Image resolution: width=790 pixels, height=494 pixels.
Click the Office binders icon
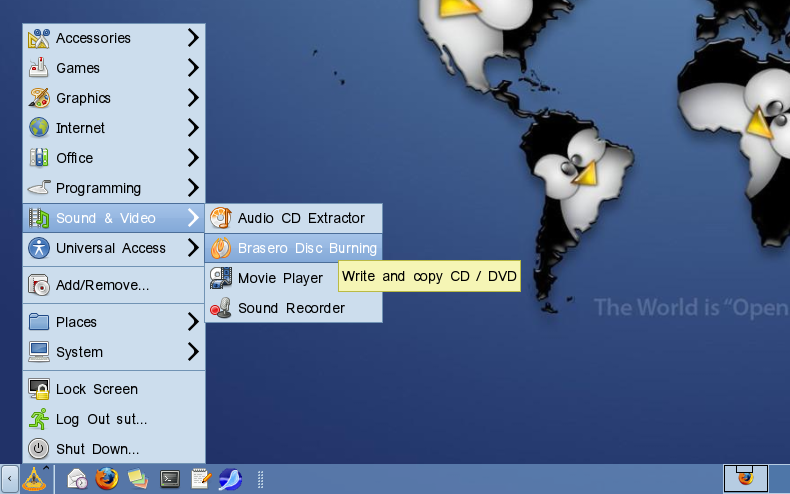(x=39, y=158)
